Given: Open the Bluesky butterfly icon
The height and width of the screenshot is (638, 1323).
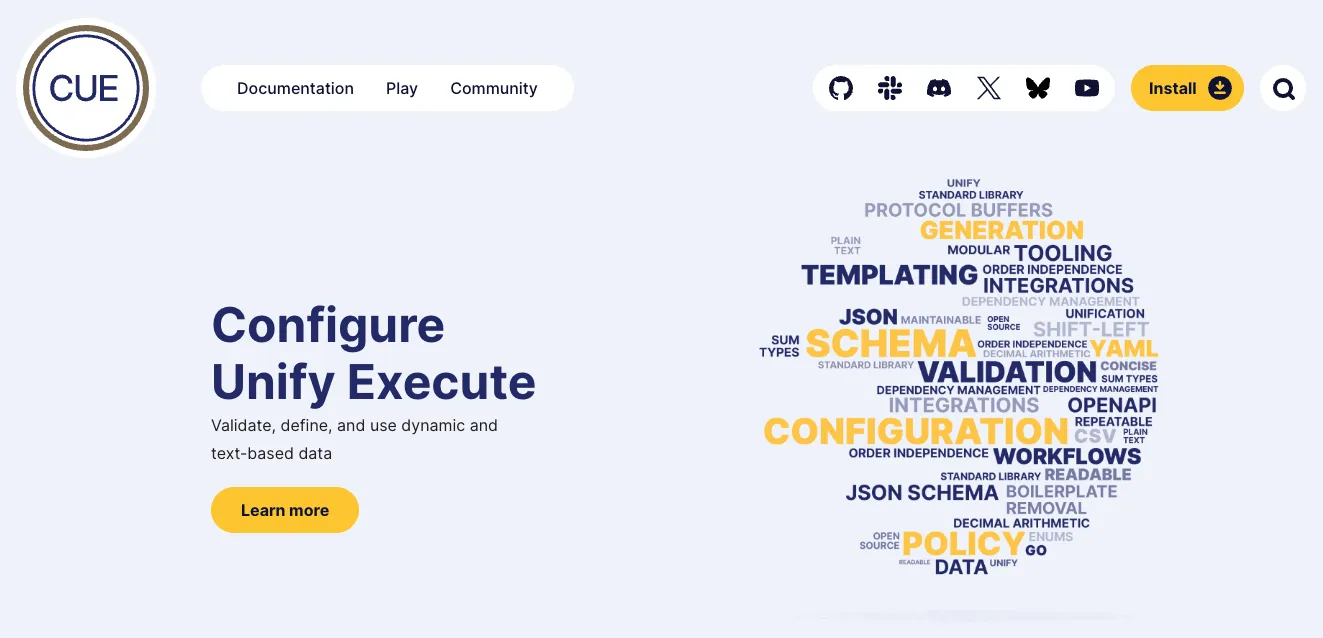Looking at the screenshot, I should pyautogui.click(x=1038, y=88).
